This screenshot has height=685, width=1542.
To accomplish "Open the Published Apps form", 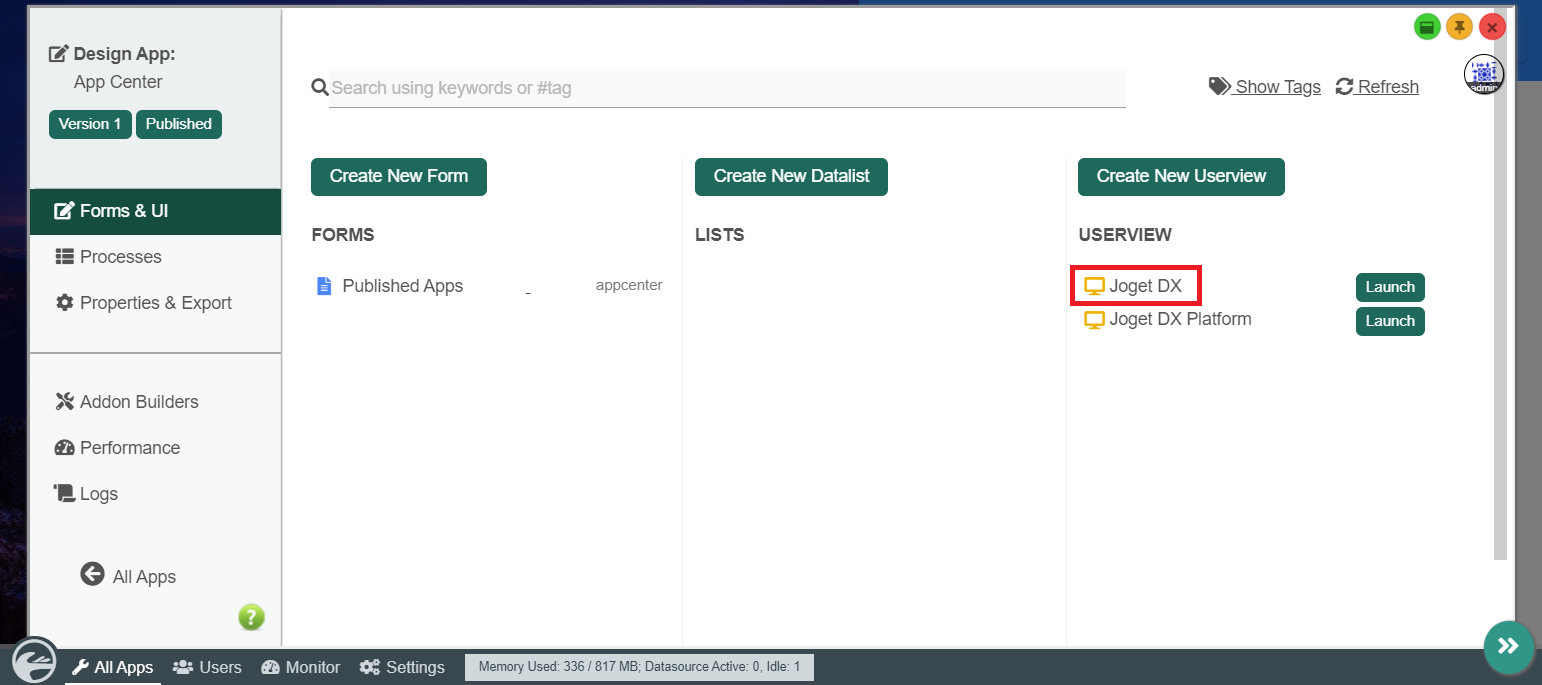I will click(x=402, y=286).
